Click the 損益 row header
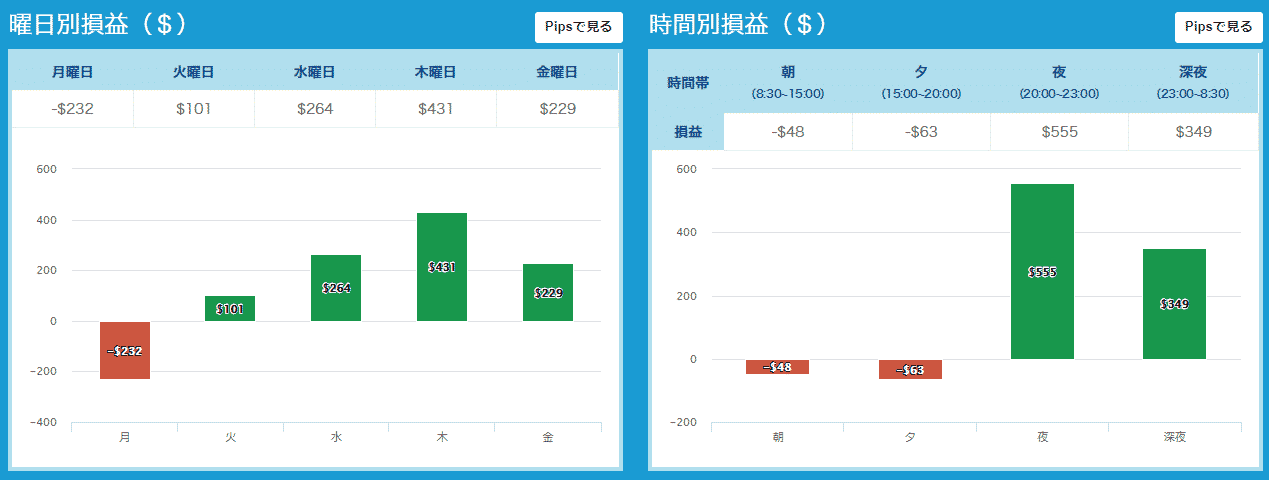1269x480 pixels. click(687, 132)
